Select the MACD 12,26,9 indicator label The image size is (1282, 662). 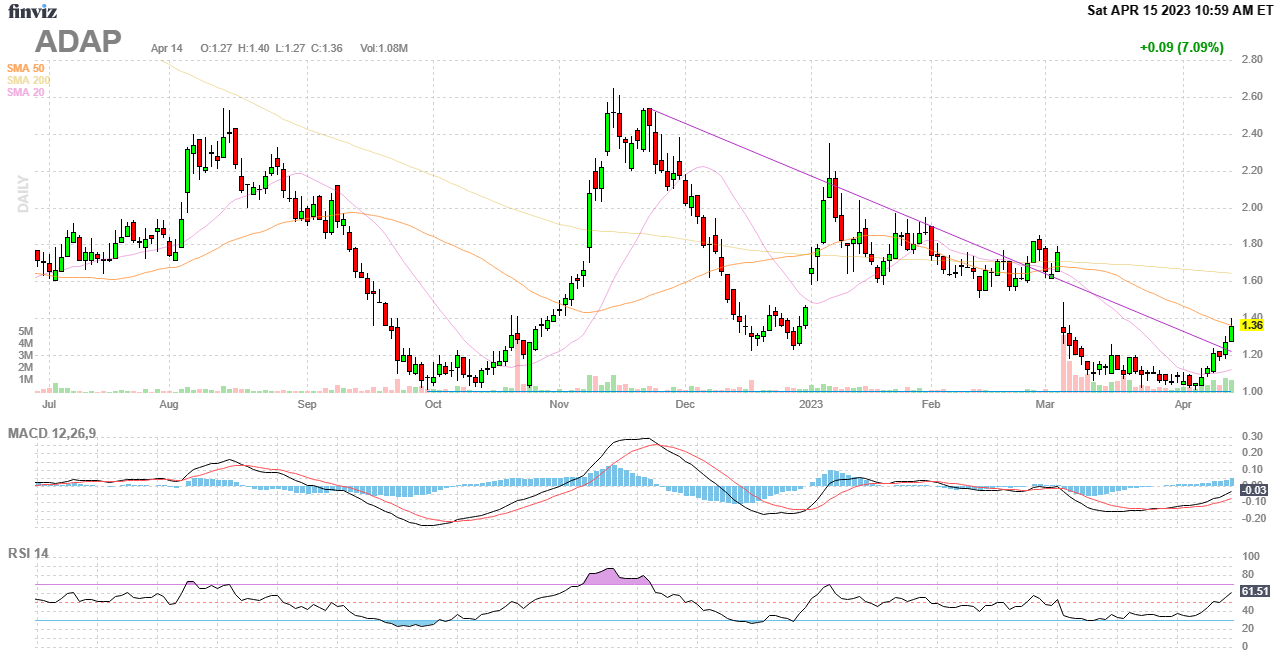tap(56, 433)
